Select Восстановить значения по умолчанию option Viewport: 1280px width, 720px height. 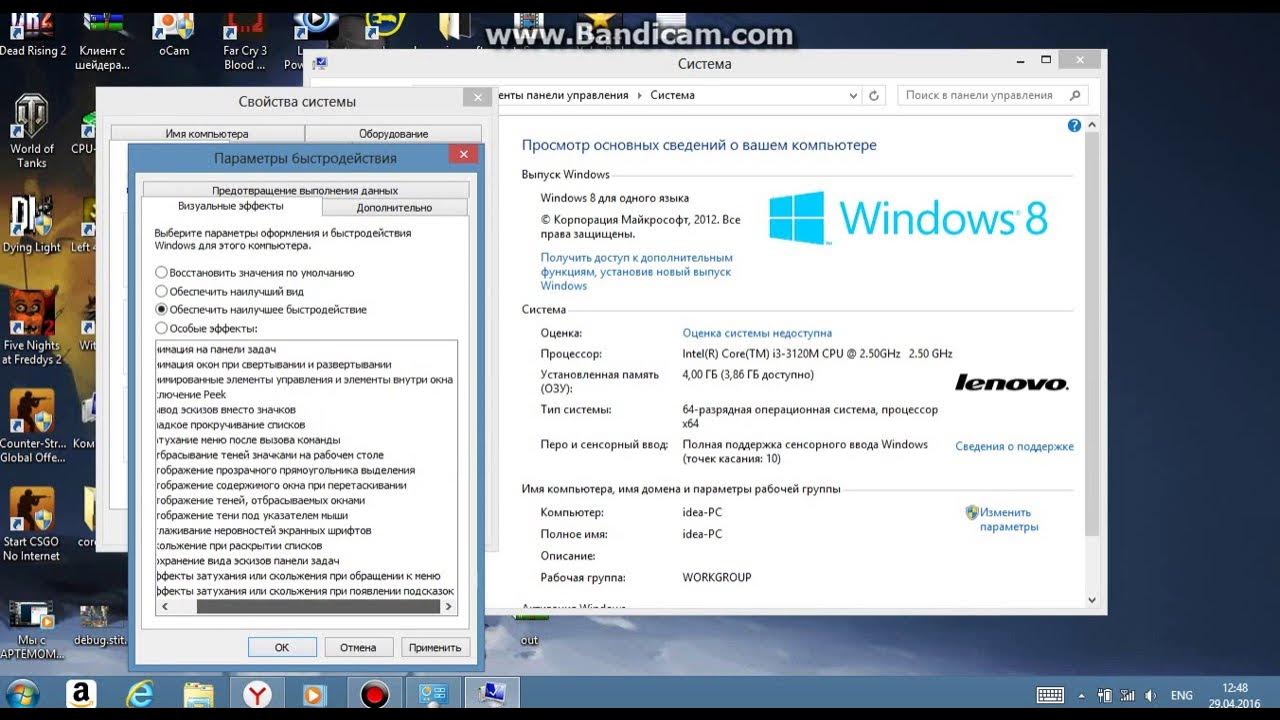[255, 272]
